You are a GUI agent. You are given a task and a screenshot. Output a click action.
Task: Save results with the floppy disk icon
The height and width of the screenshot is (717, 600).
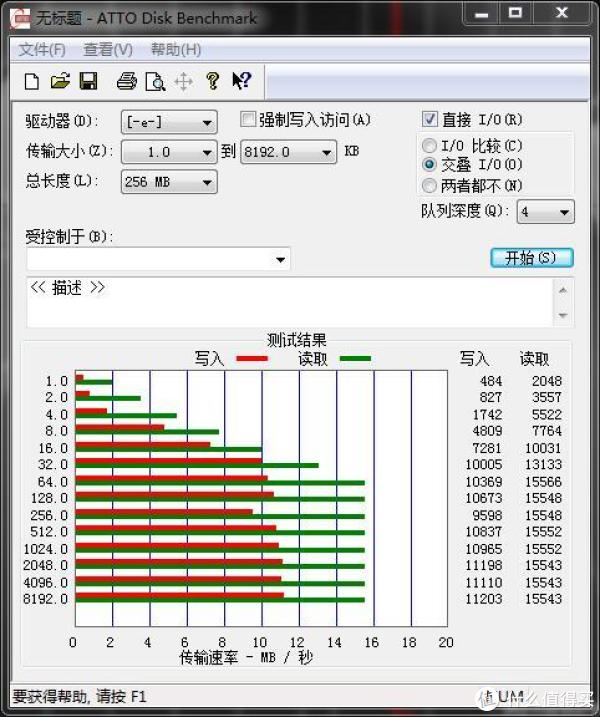tap(88, 81)
